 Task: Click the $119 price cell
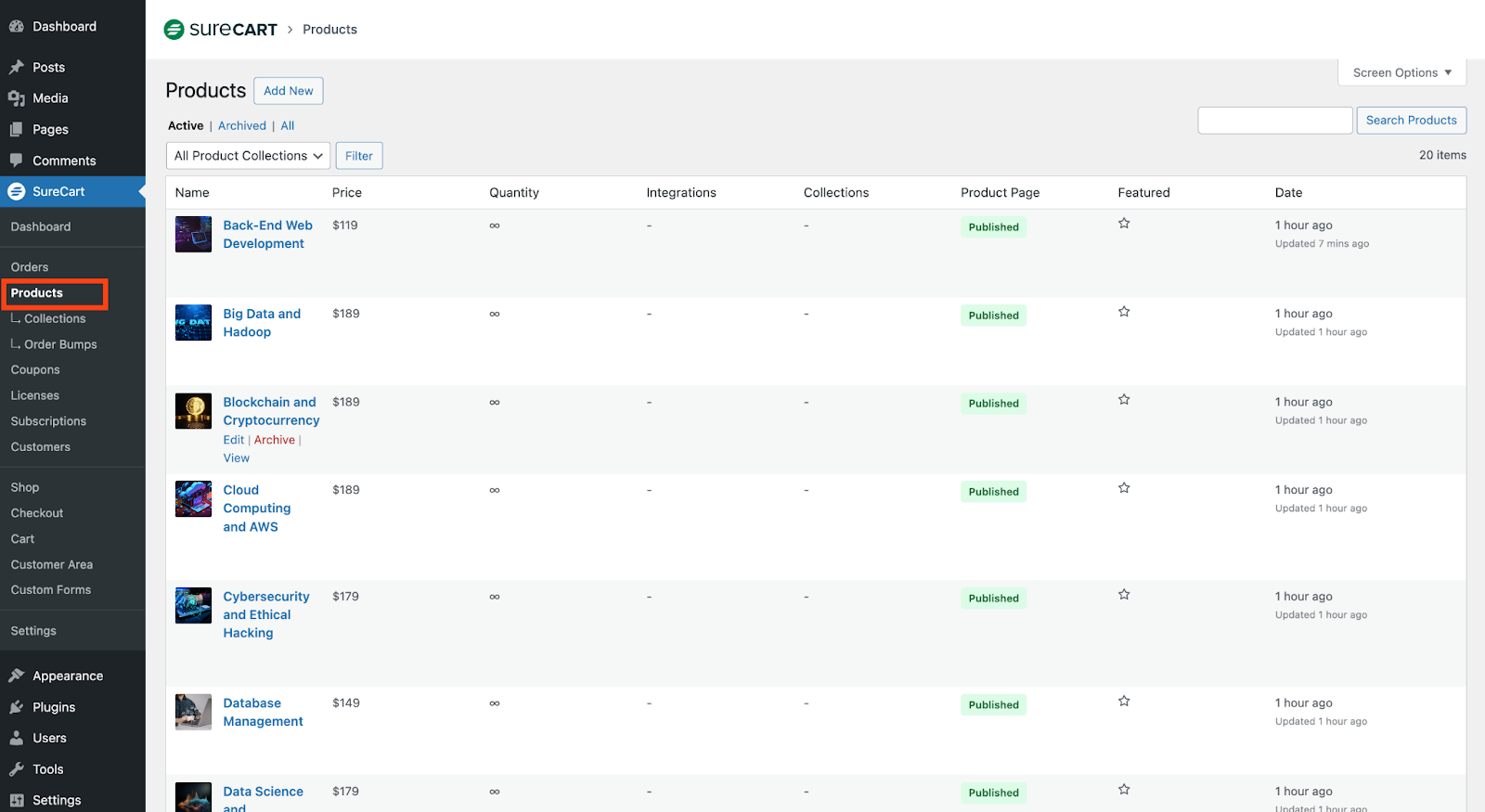(x=345, y=226)
